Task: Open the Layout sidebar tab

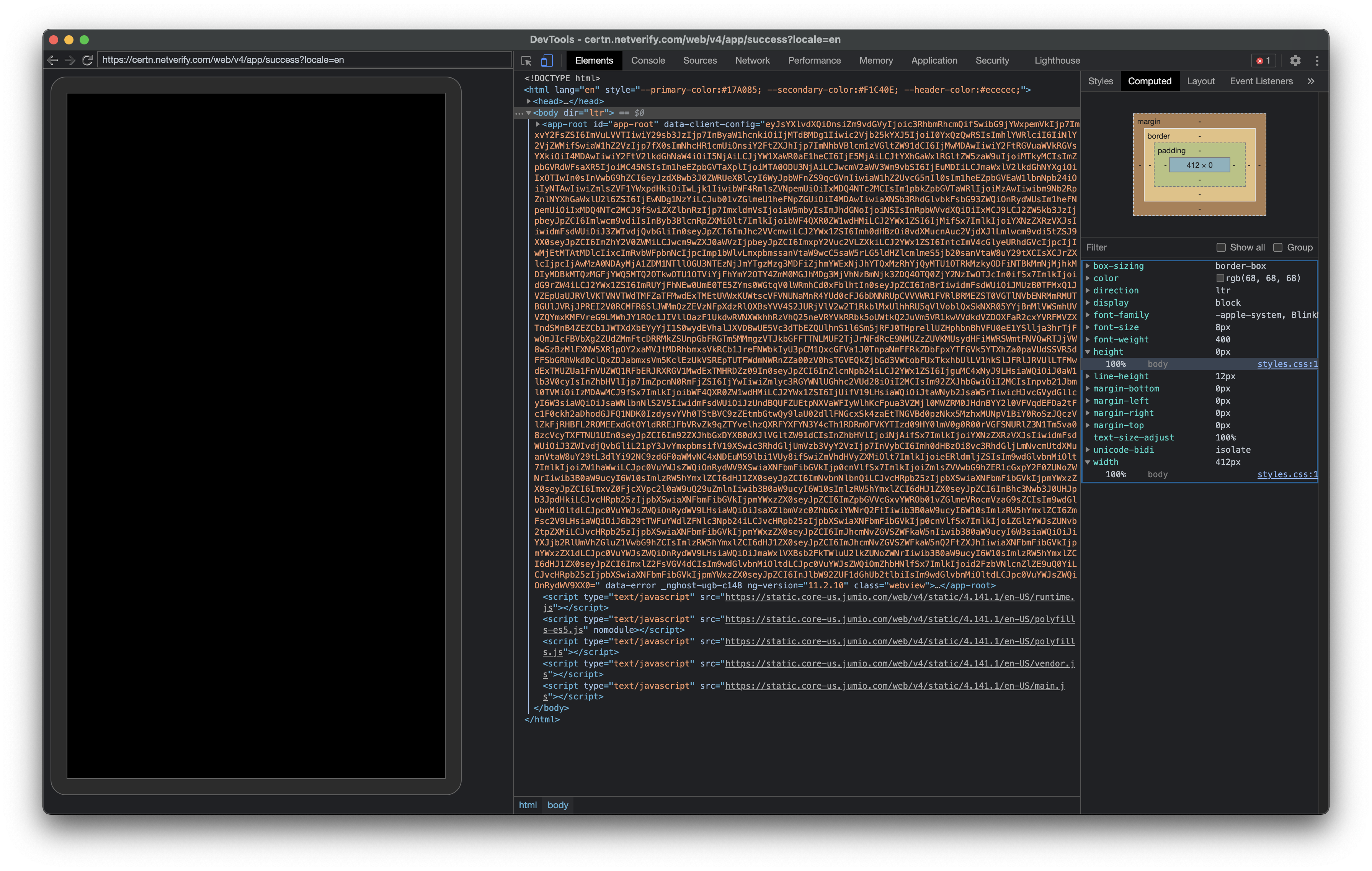Action: 1200,81
